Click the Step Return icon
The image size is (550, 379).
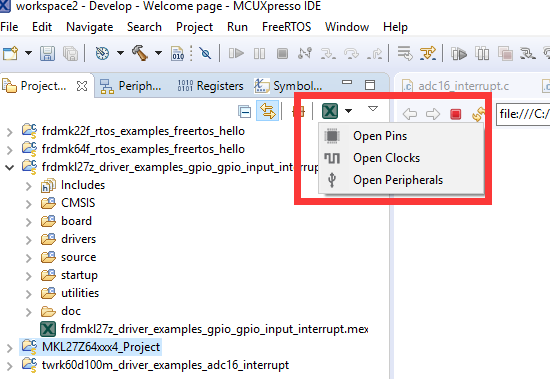click(374, 53)
